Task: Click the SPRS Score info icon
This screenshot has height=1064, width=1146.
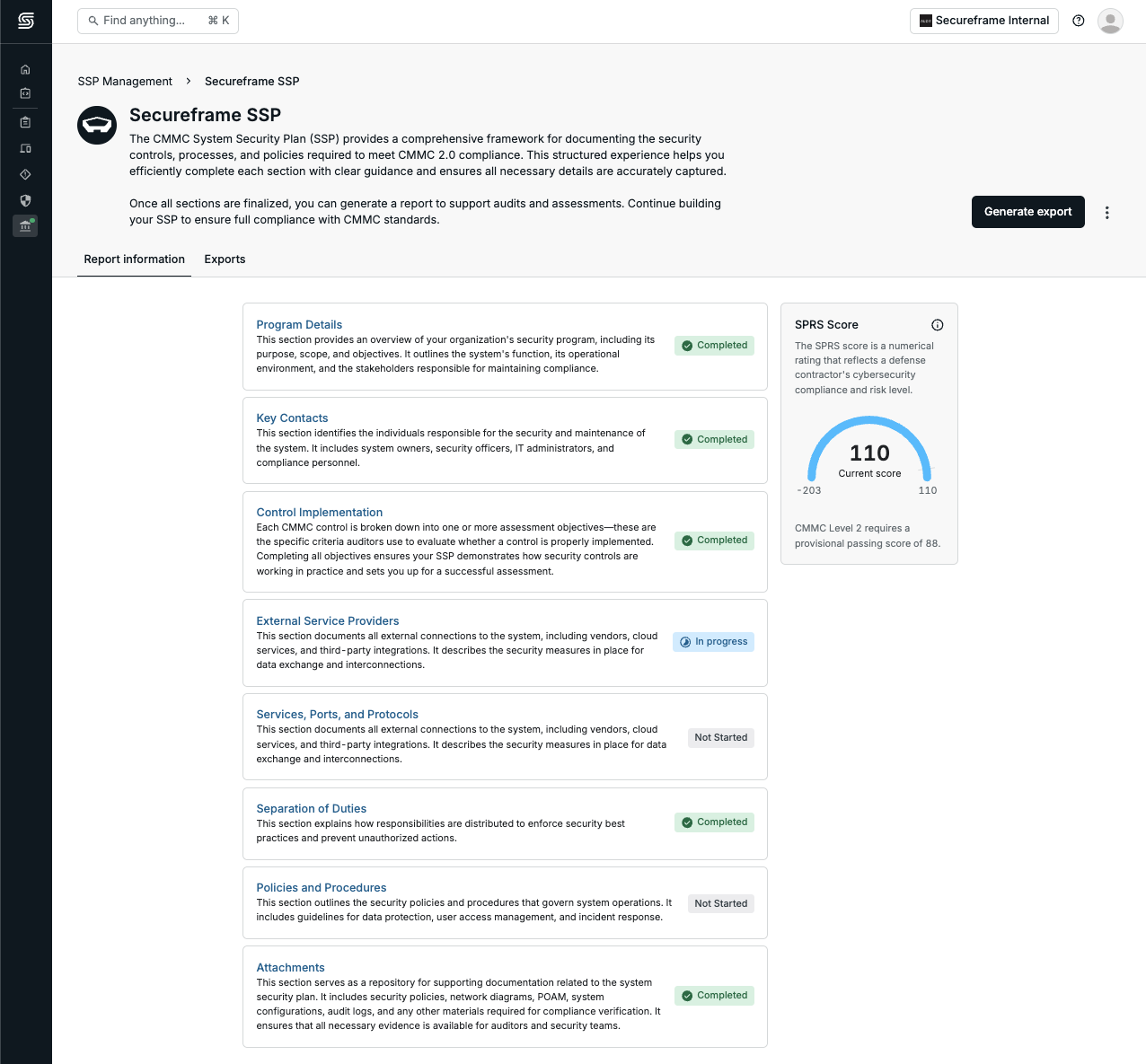Action: click(x=938, y=325)
